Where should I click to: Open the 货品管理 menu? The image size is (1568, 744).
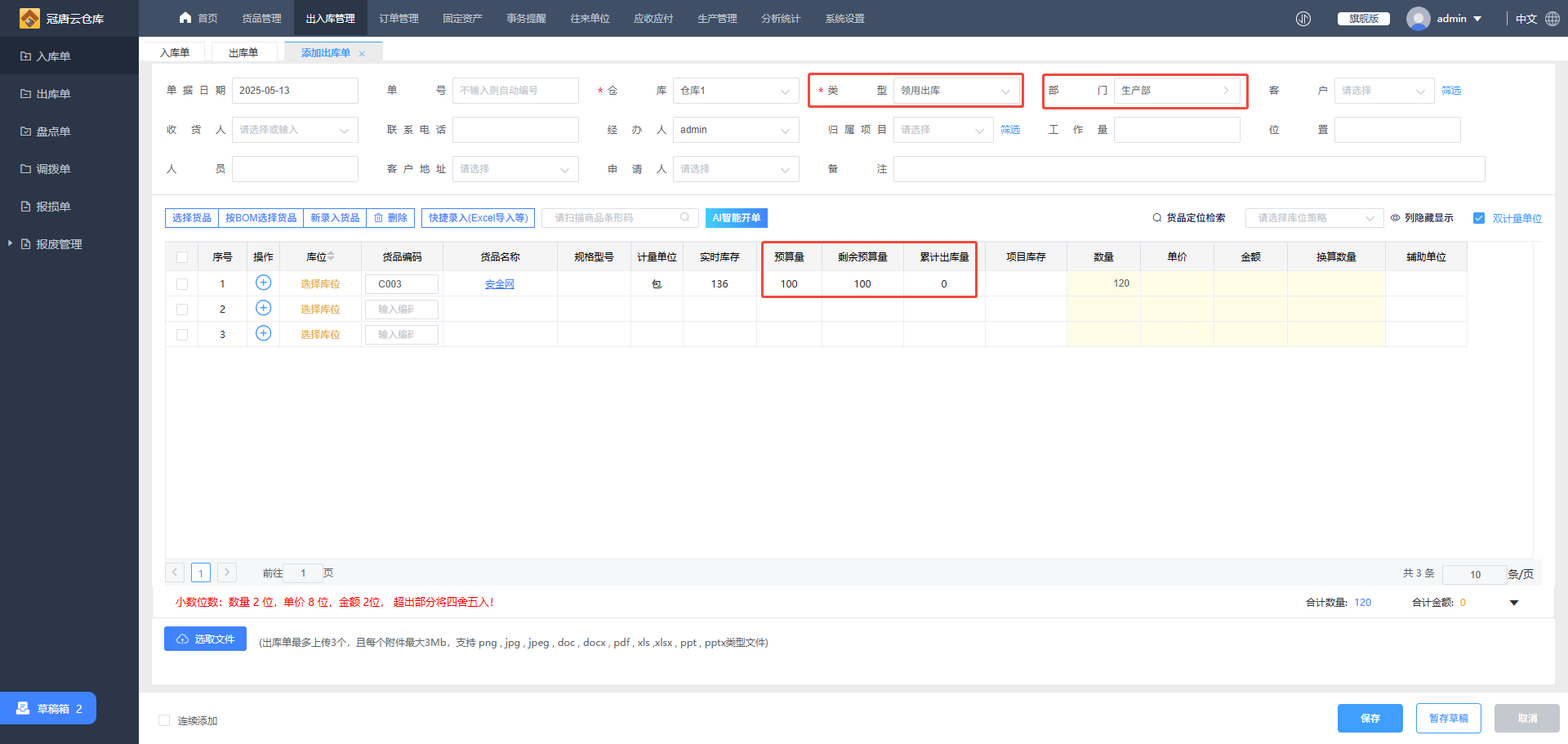pyautogui.click(x=261, y=19)
